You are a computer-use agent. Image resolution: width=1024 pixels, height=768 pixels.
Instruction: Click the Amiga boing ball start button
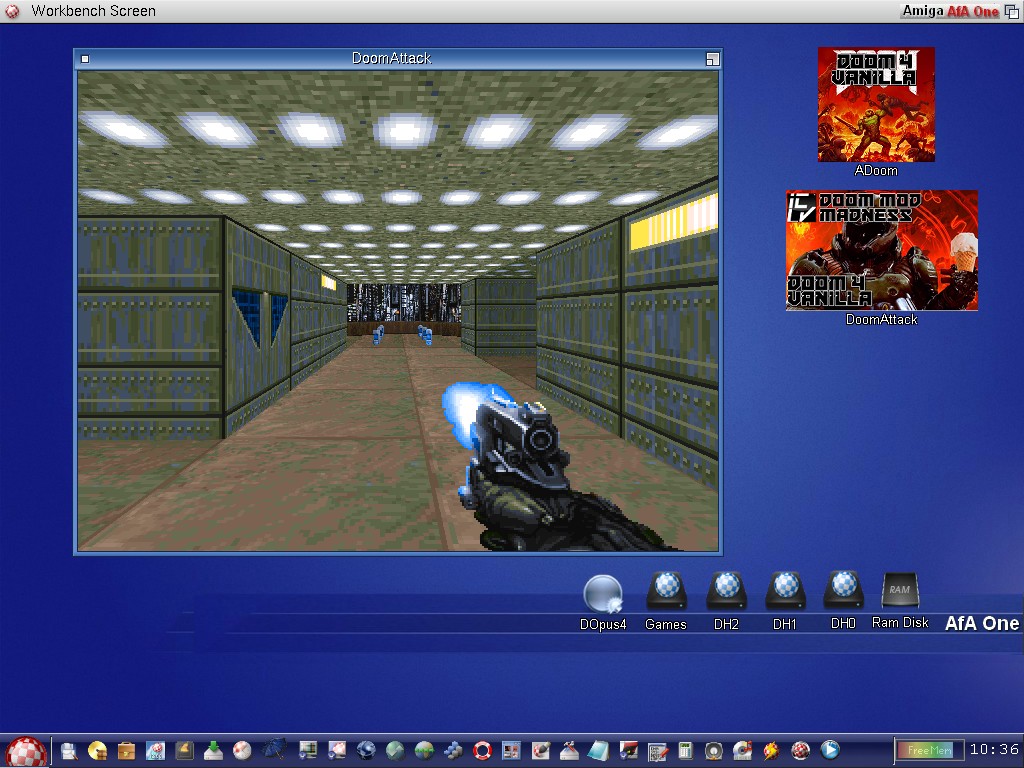pos(27,750)
